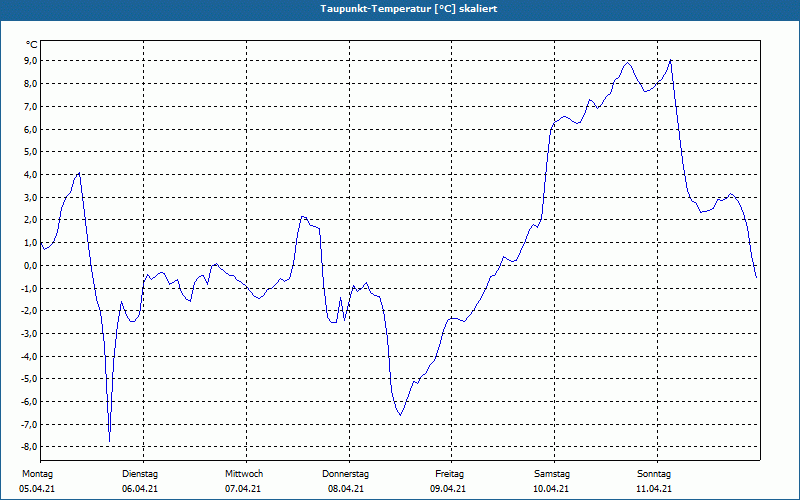Click the date 06.04.21
The height and width of the screenshot is (500, 800).
pyautogui.click(x=140, y=489)
